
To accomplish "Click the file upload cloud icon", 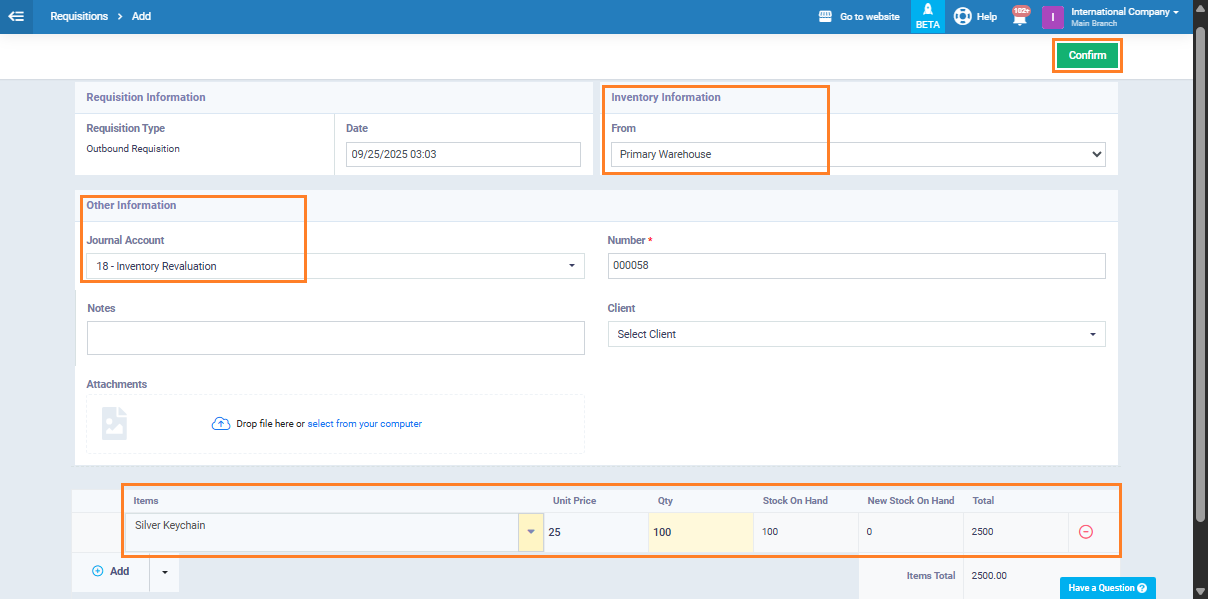I will pyautogui.click(x=221, y=424).
